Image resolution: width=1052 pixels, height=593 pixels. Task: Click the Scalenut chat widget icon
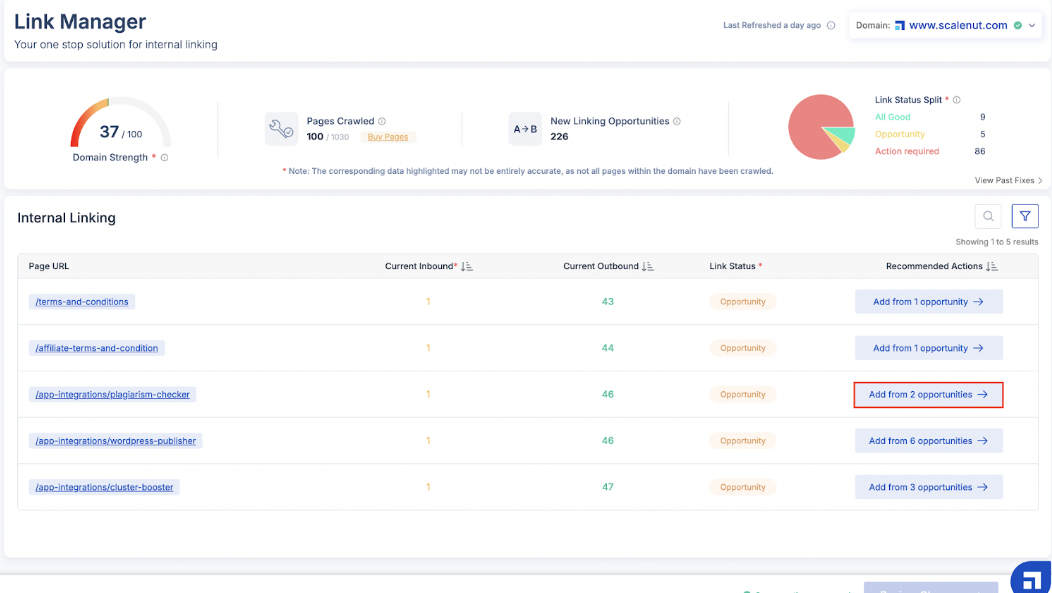[1029, 579]
